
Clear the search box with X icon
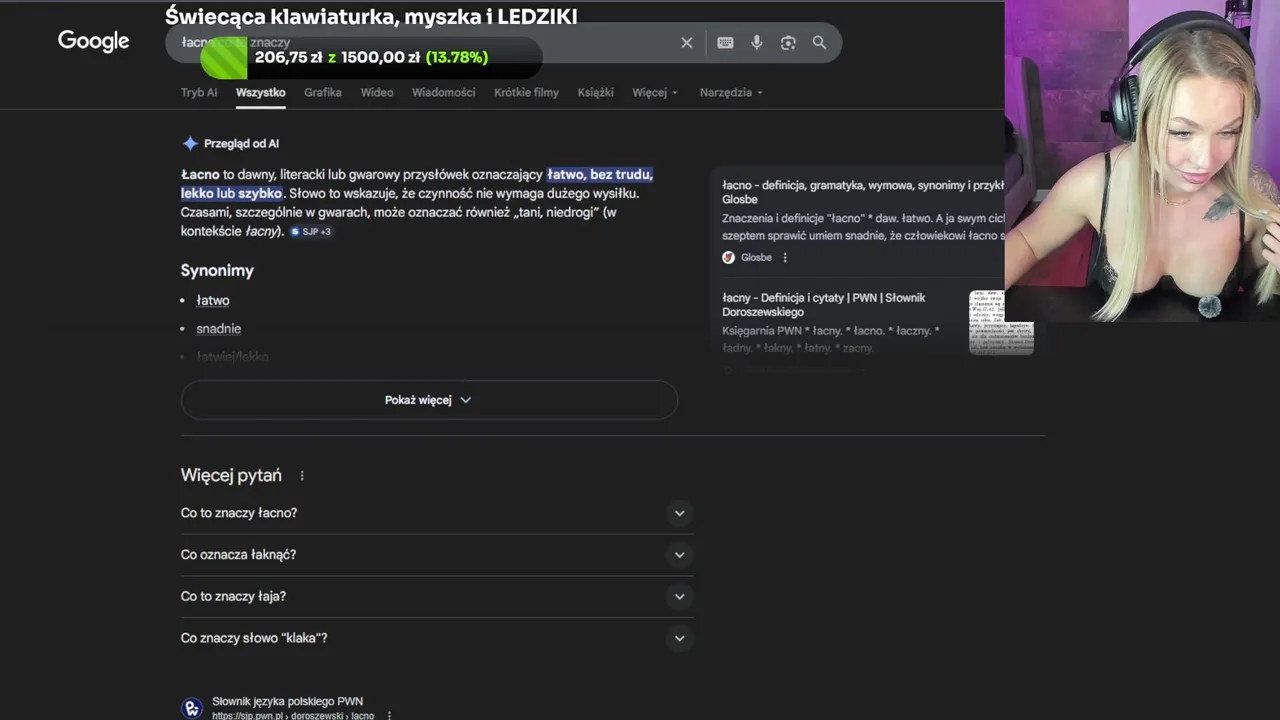click(686, 43)
